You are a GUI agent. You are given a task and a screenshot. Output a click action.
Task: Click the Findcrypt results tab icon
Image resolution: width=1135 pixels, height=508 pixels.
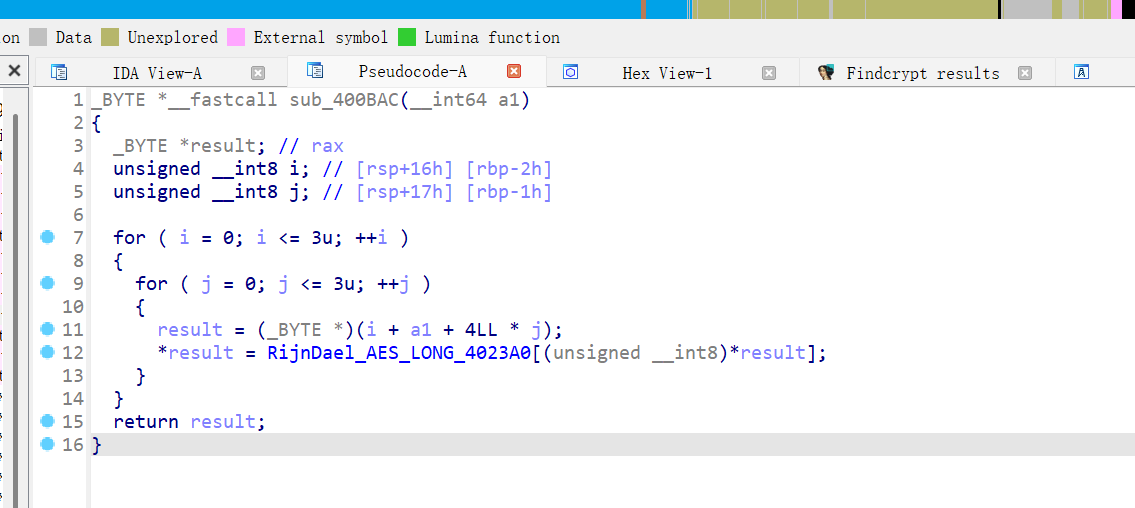[x=826, y=72]
